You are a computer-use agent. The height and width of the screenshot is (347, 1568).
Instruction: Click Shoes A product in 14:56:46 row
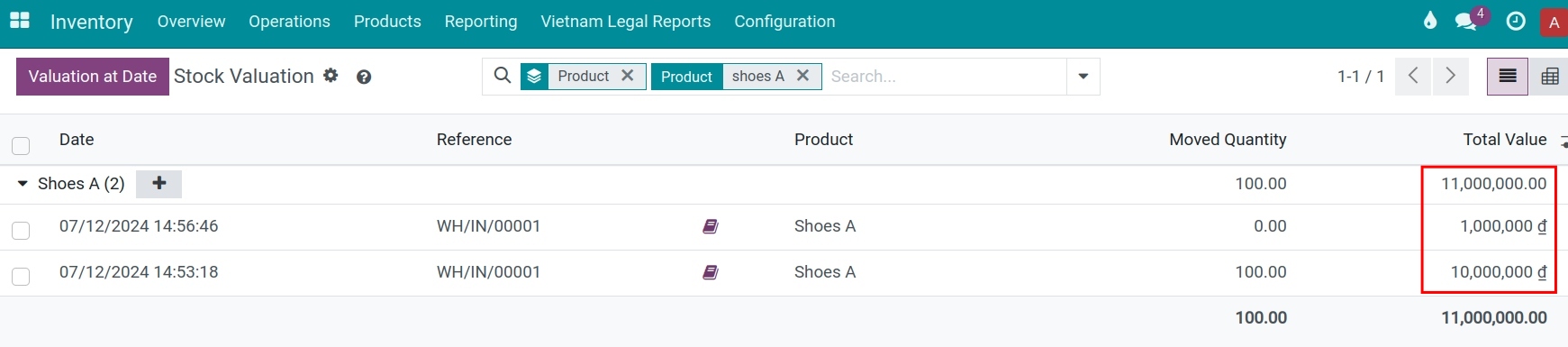[825, 226]
